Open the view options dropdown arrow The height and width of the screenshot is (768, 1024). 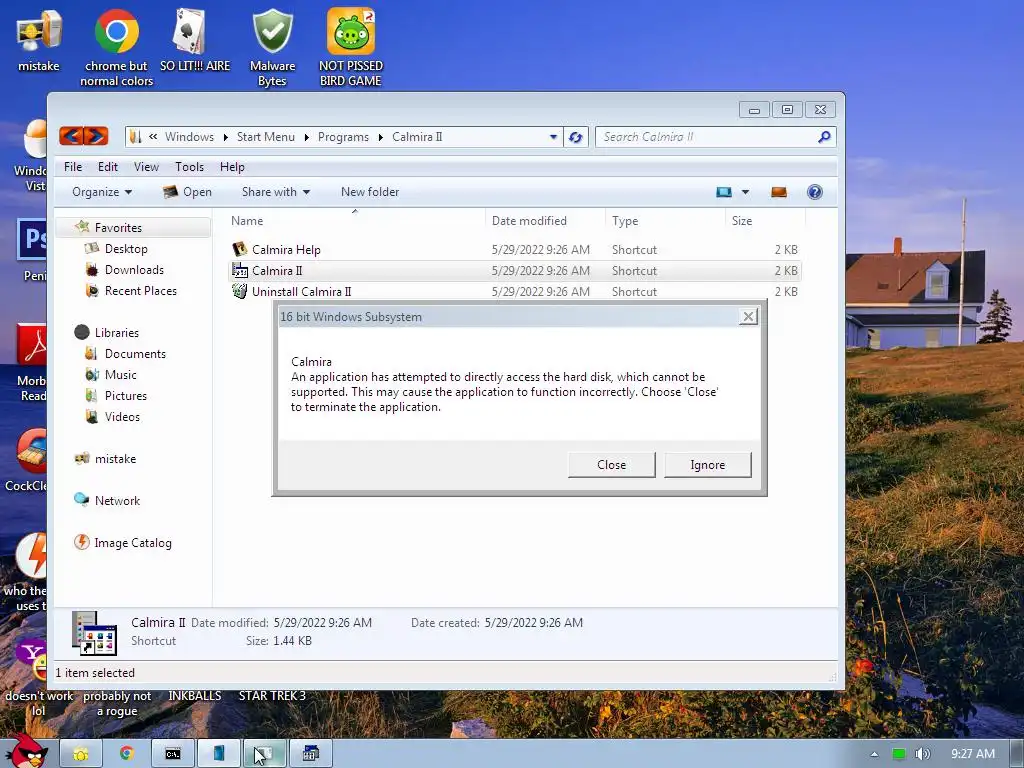pos(745,192)
